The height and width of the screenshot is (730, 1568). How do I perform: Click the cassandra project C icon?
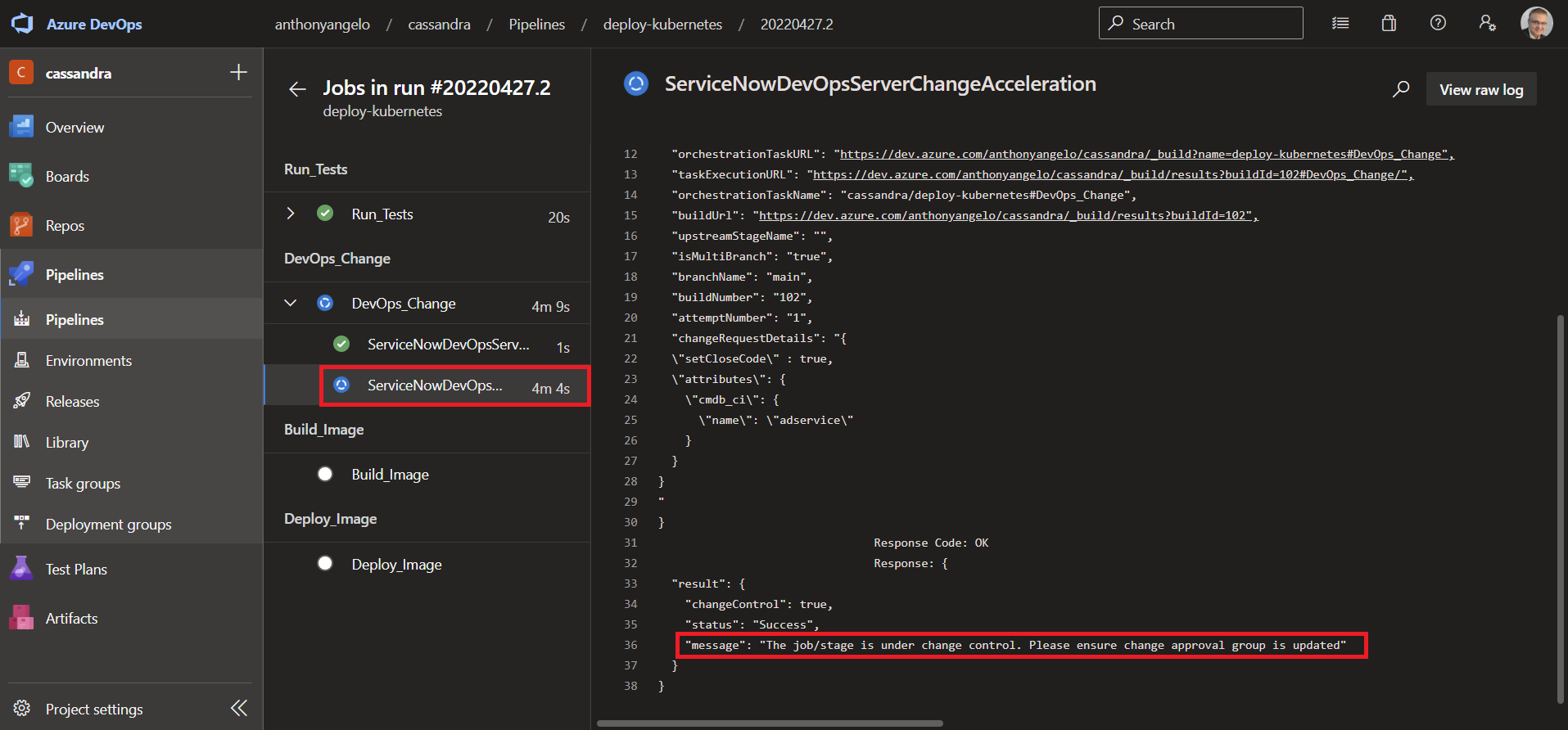click(21, 73)
